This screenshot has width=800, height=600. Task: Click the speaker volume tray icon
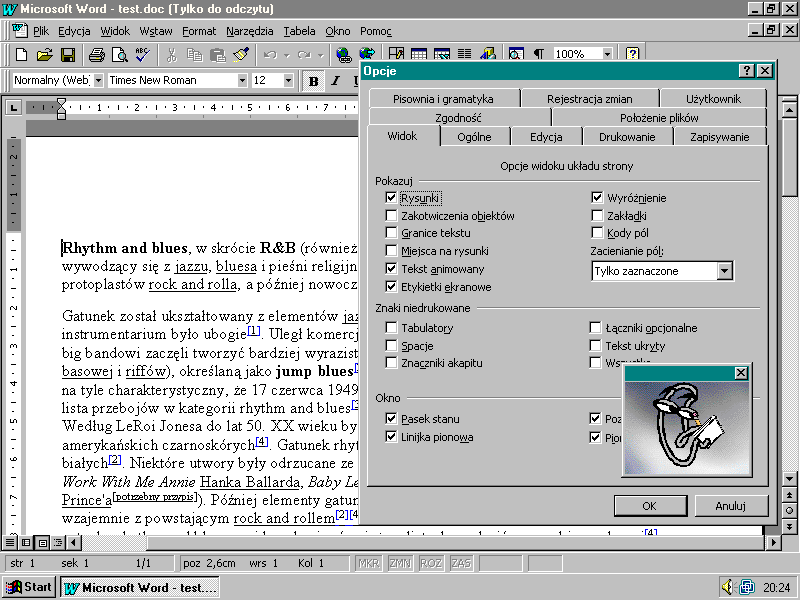click(x=727, y=587)
